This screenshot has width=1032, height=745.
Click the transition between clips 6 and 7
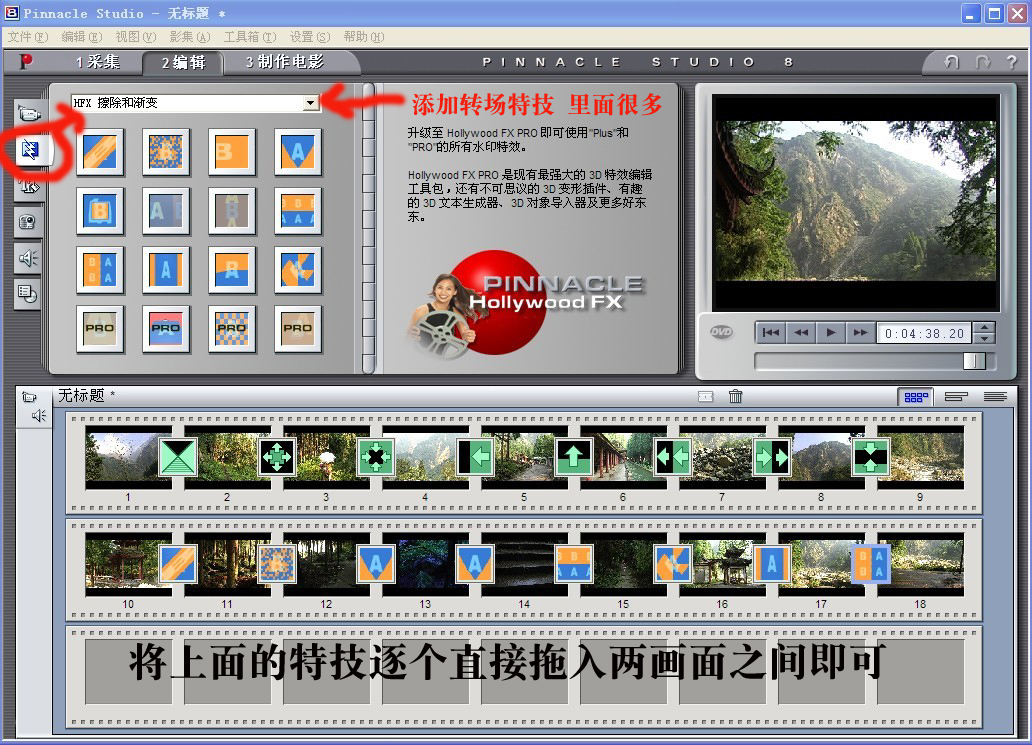673,457
